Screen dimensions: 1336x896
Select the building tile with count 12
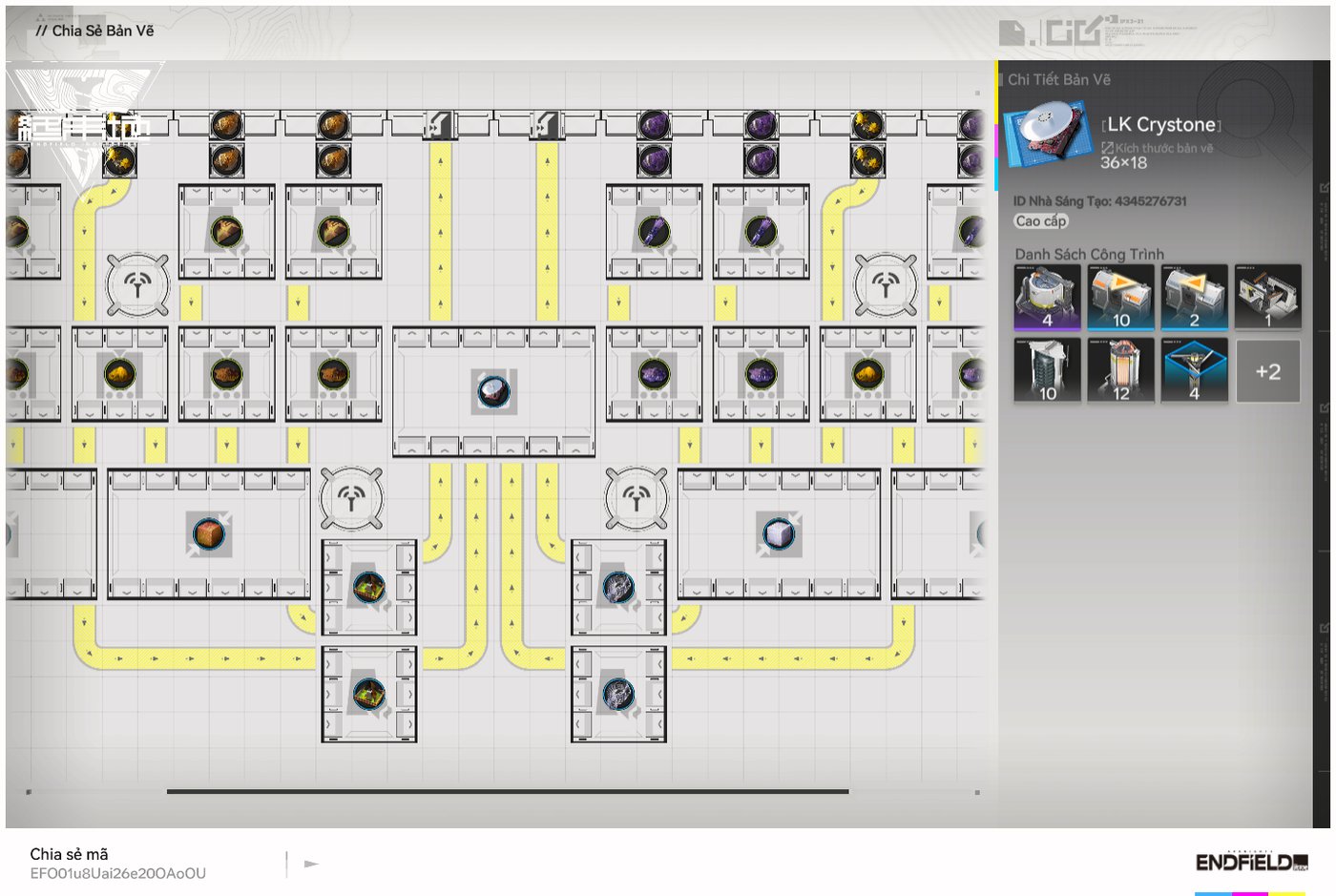point(1120,370)
